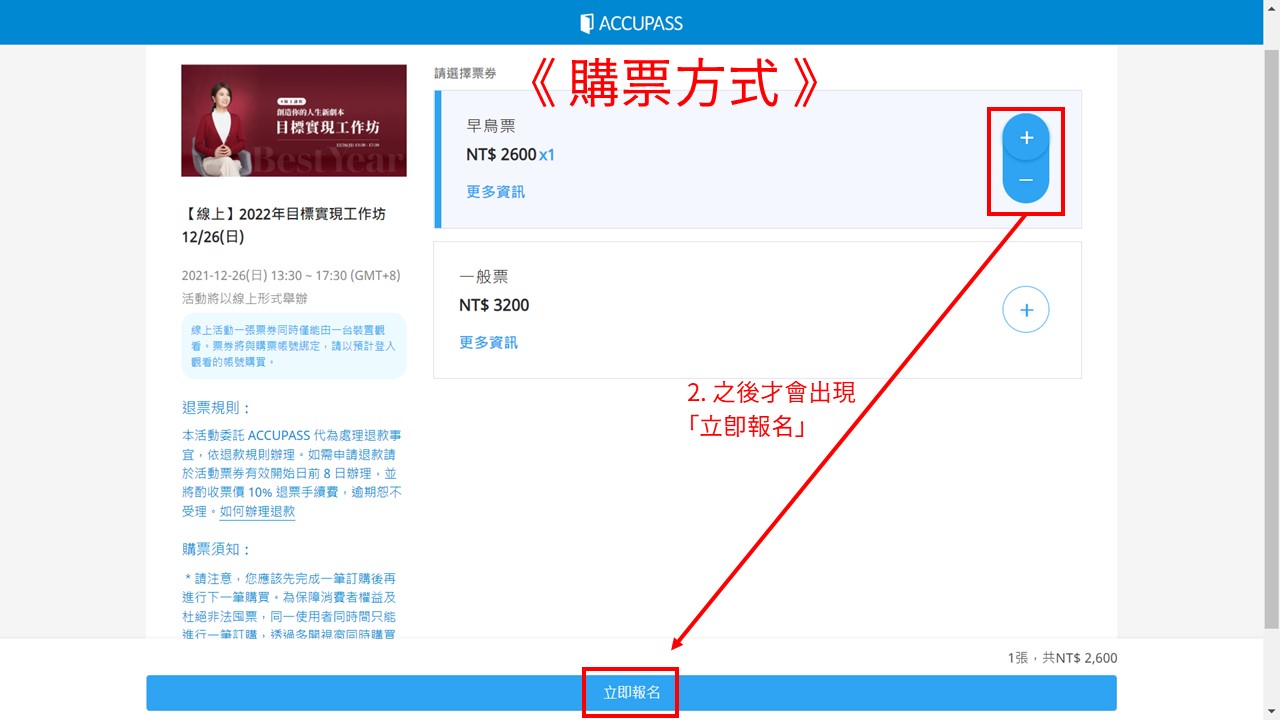This screenshot has width=1280, height=720.
Task: Click the x1 quantity indicator
Action: pyautogui.click(x=547, y=155)
